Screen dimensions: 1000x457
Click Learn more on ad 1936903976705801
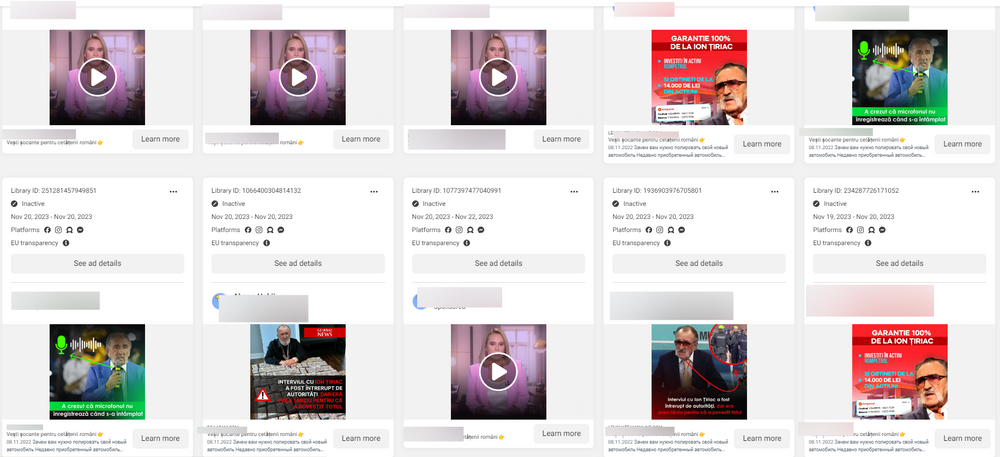pos(762,439)
